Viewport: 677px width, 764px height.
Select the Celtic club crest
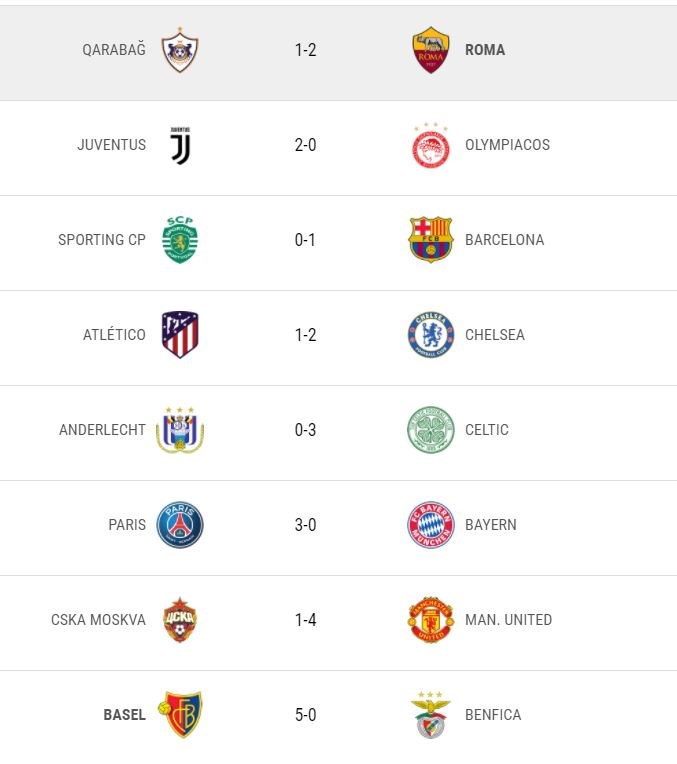coord(431,430)
